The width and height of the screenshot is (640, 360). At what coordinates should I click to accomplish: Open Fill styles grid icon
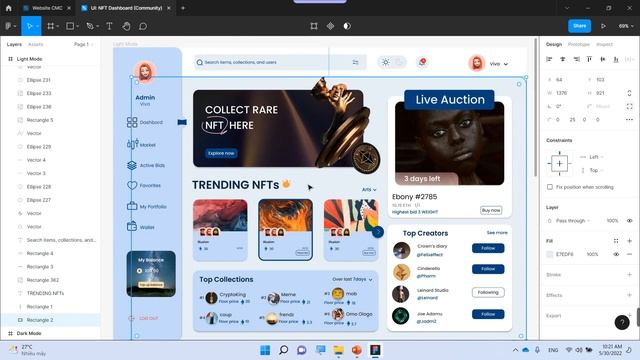616,241
